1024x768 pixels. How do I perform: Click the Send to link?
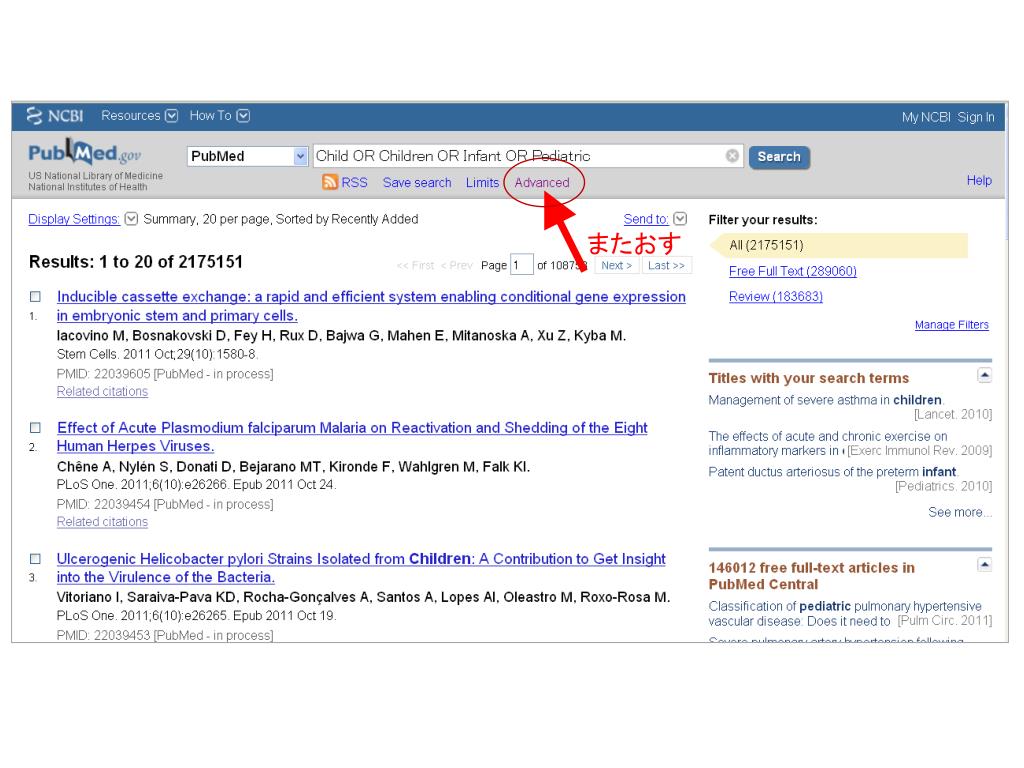pos(646,219)
